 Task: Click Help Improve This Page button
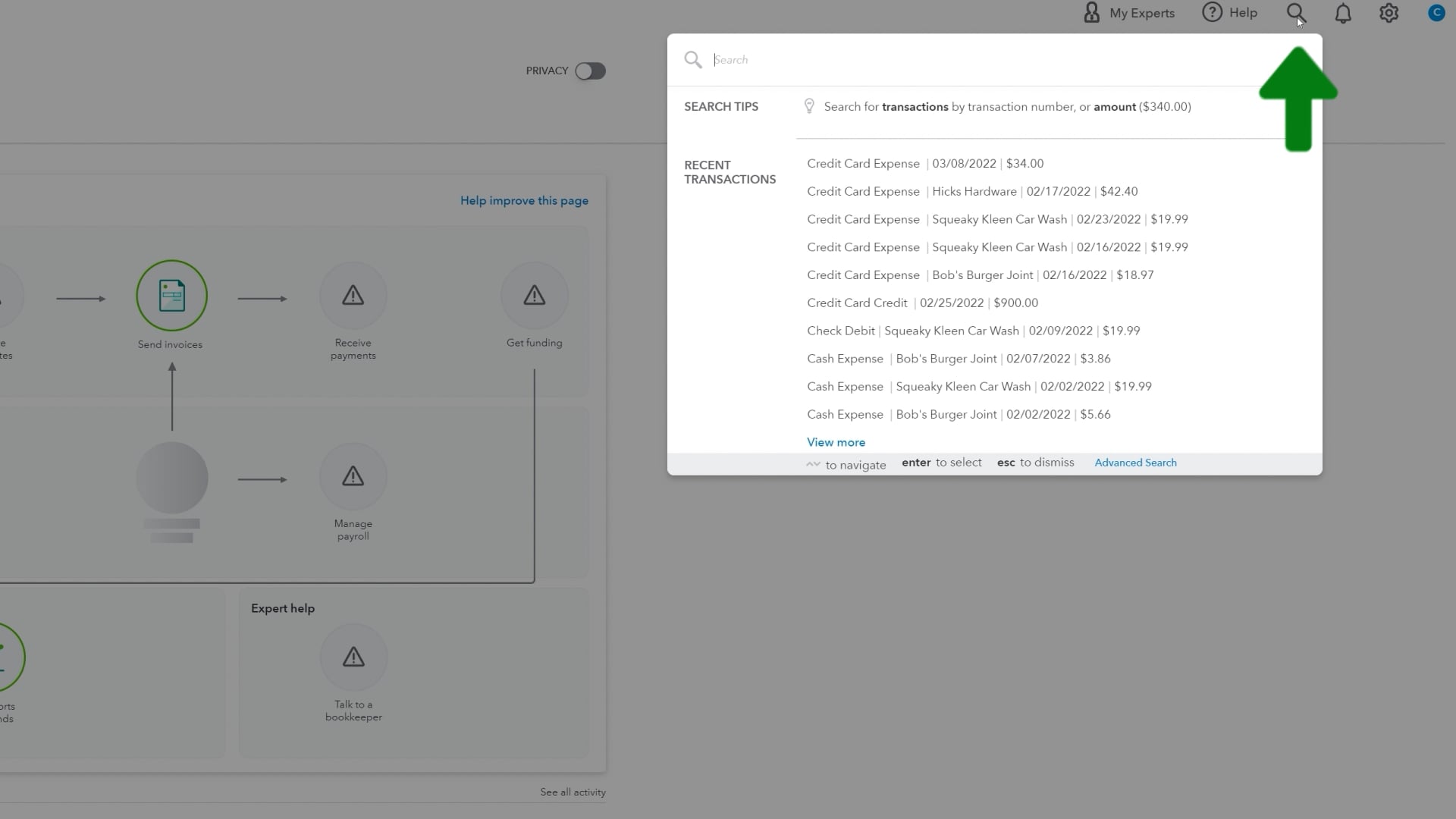tap(524, 199)
